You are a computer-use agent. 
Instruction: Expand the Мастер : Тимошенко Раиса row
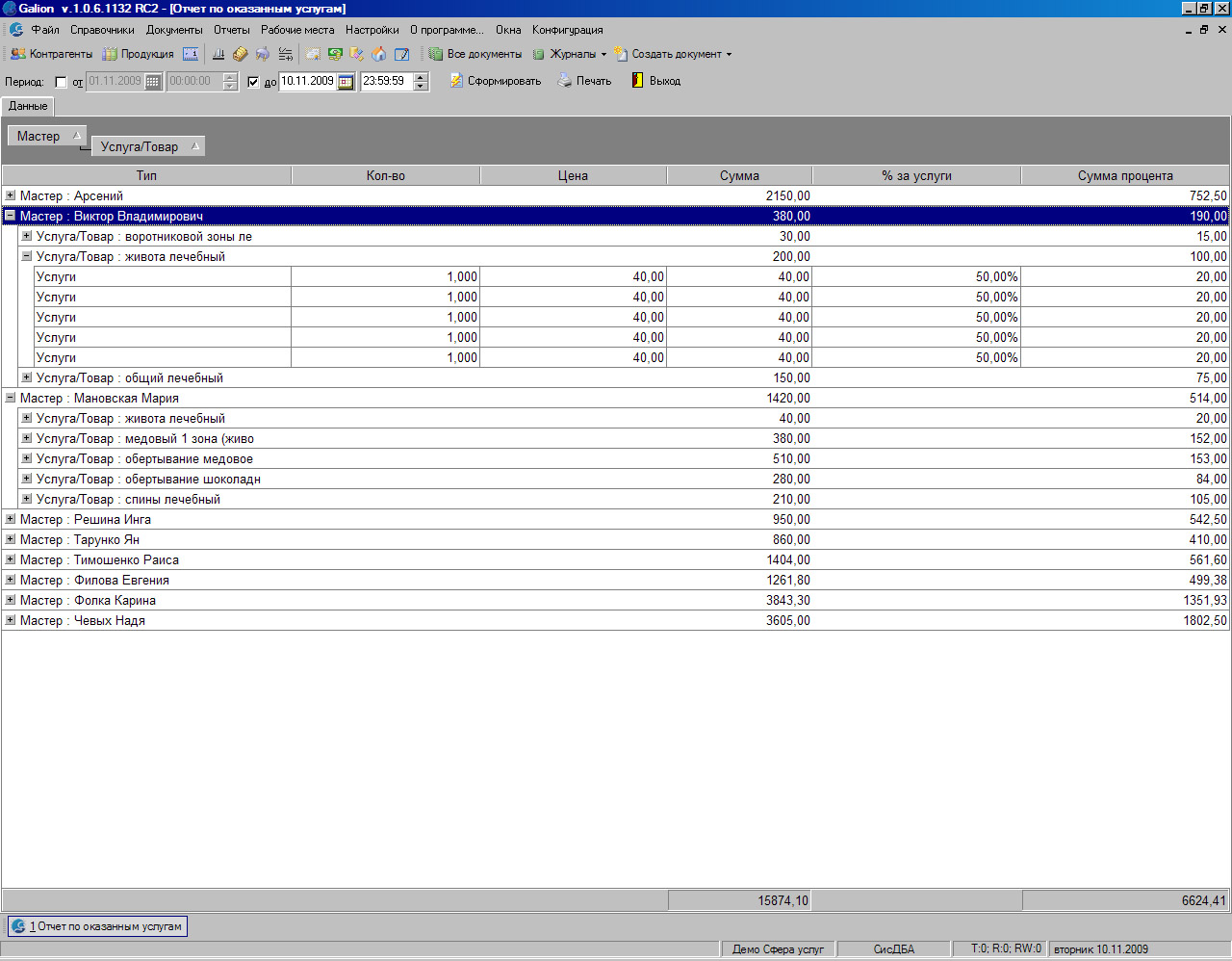[11, 559]
